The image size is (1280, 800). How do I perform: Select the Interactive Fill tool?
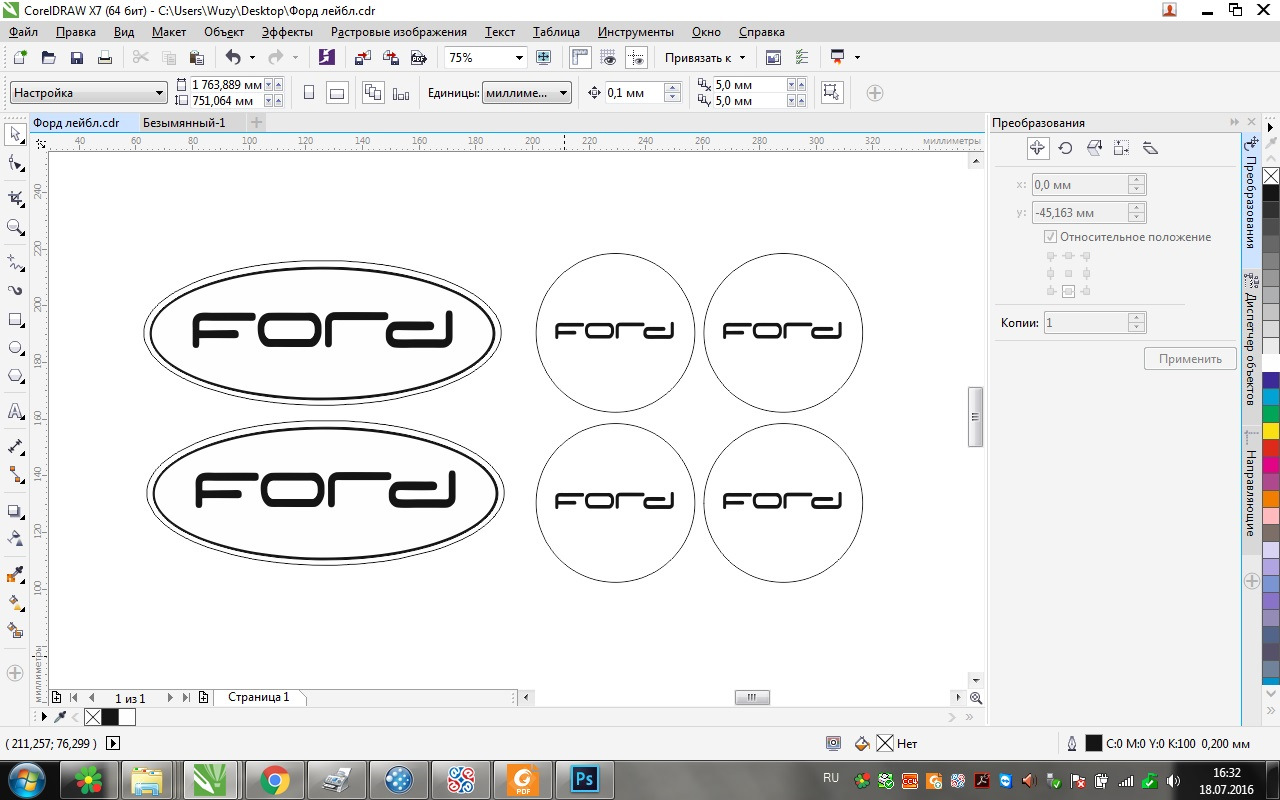[15, 603]
